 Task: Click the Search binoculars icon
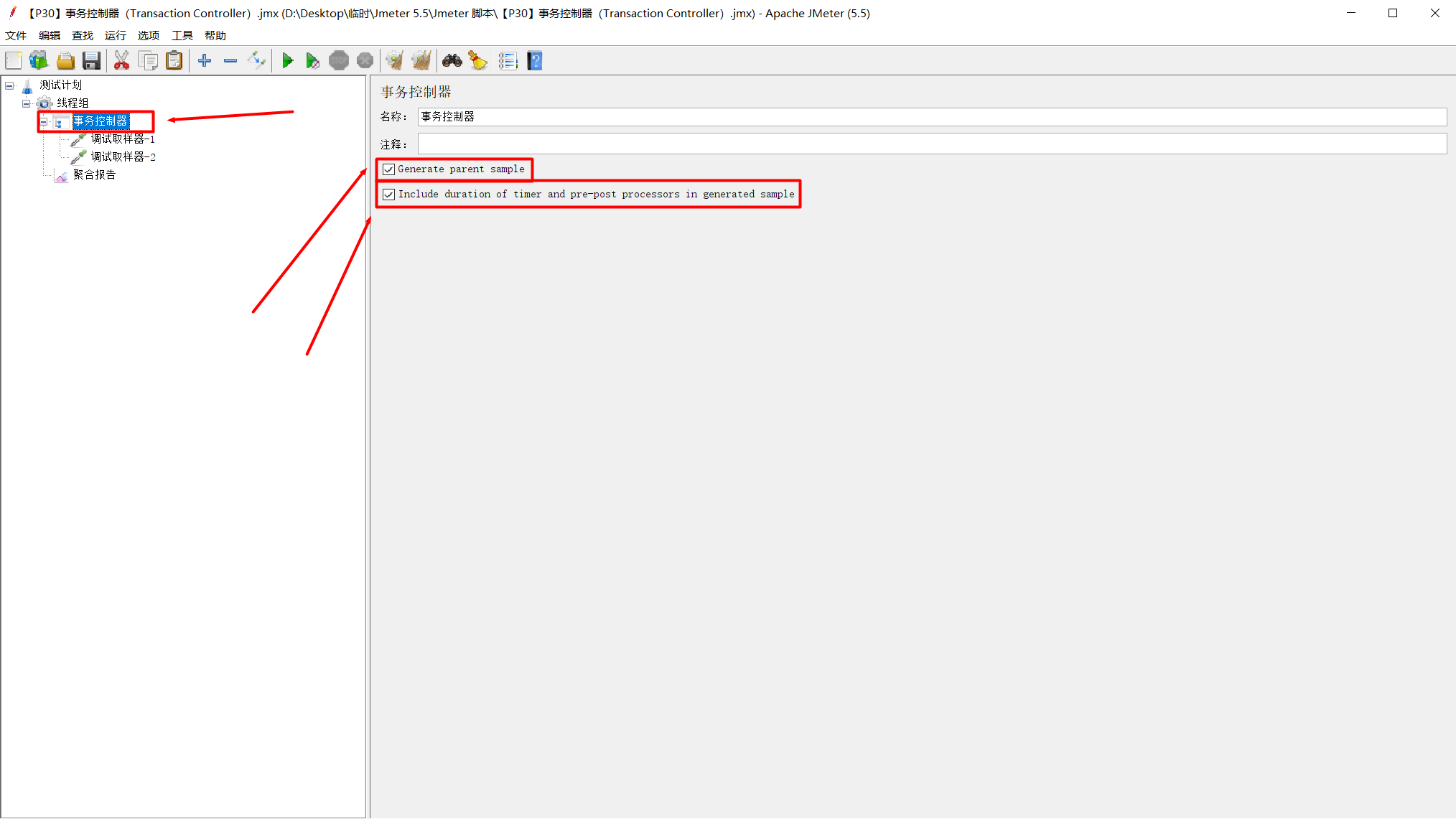[452, 61]
